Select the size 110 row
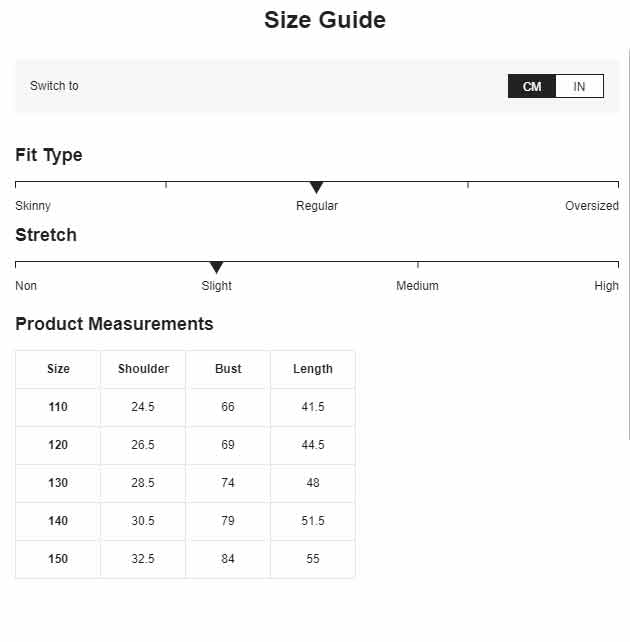 tap(185, 407)
